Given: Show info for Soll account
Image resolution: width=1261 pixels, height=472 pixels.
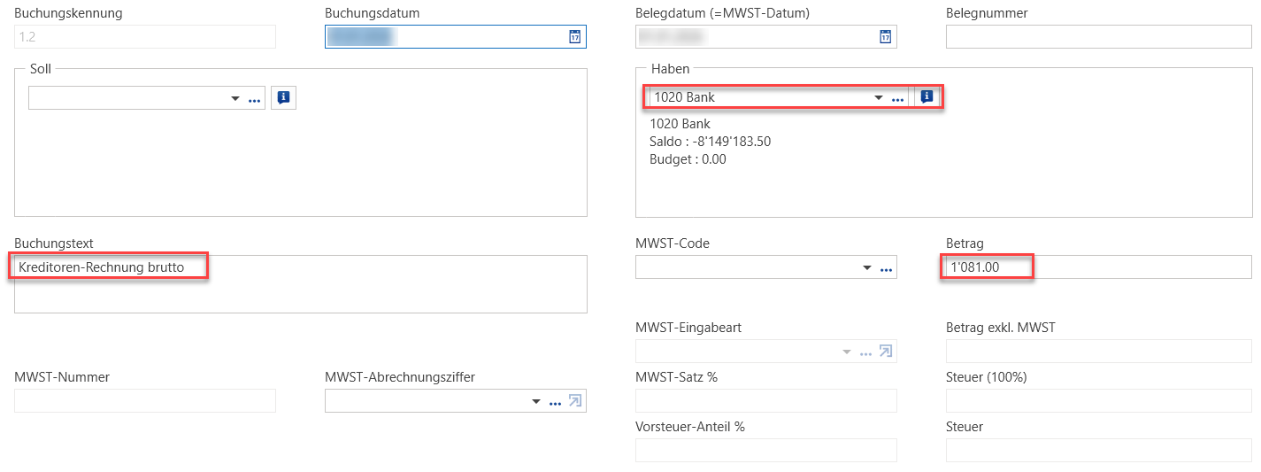Looking at the screenshot, I should [x=284, y=98].
